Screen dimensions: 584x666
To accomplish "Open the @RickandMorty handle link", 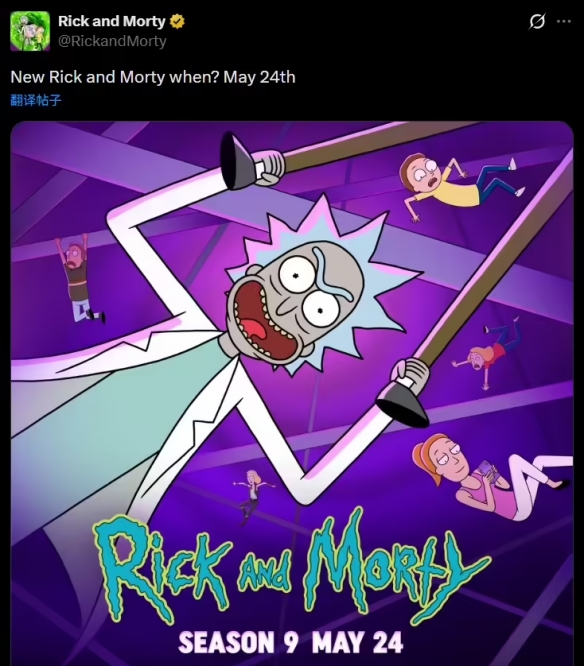I will point(112,41).
